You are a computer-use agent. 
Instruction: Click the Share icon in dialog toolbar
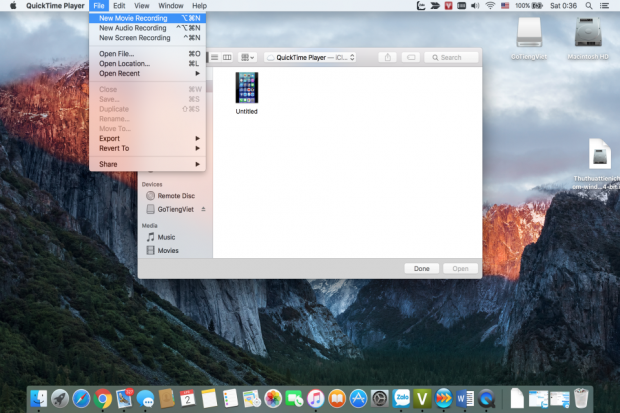387,57
